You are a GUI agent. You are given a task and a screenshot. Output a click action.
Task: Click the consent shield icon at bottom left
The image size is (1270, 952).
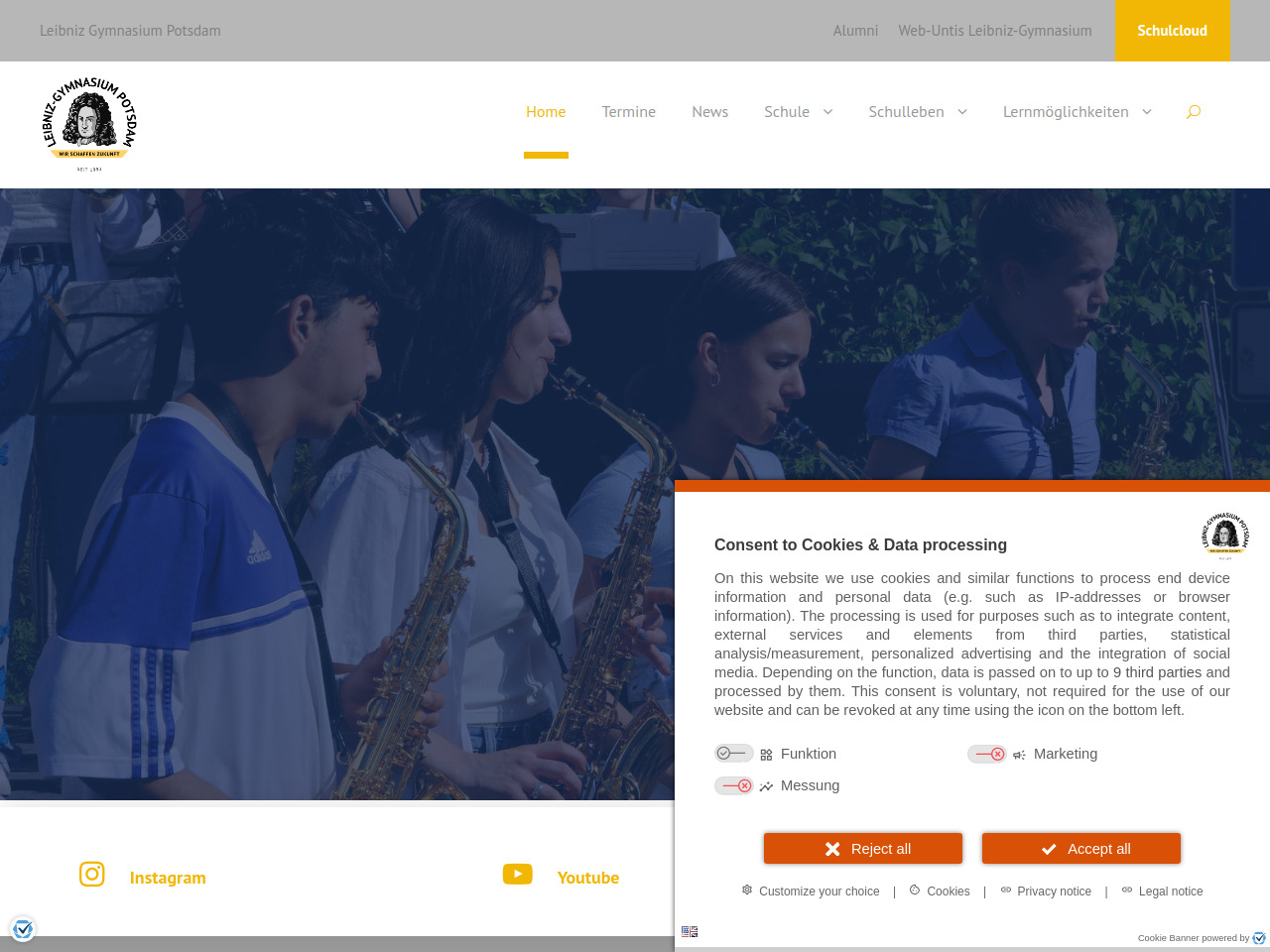[x=23, y=929]
